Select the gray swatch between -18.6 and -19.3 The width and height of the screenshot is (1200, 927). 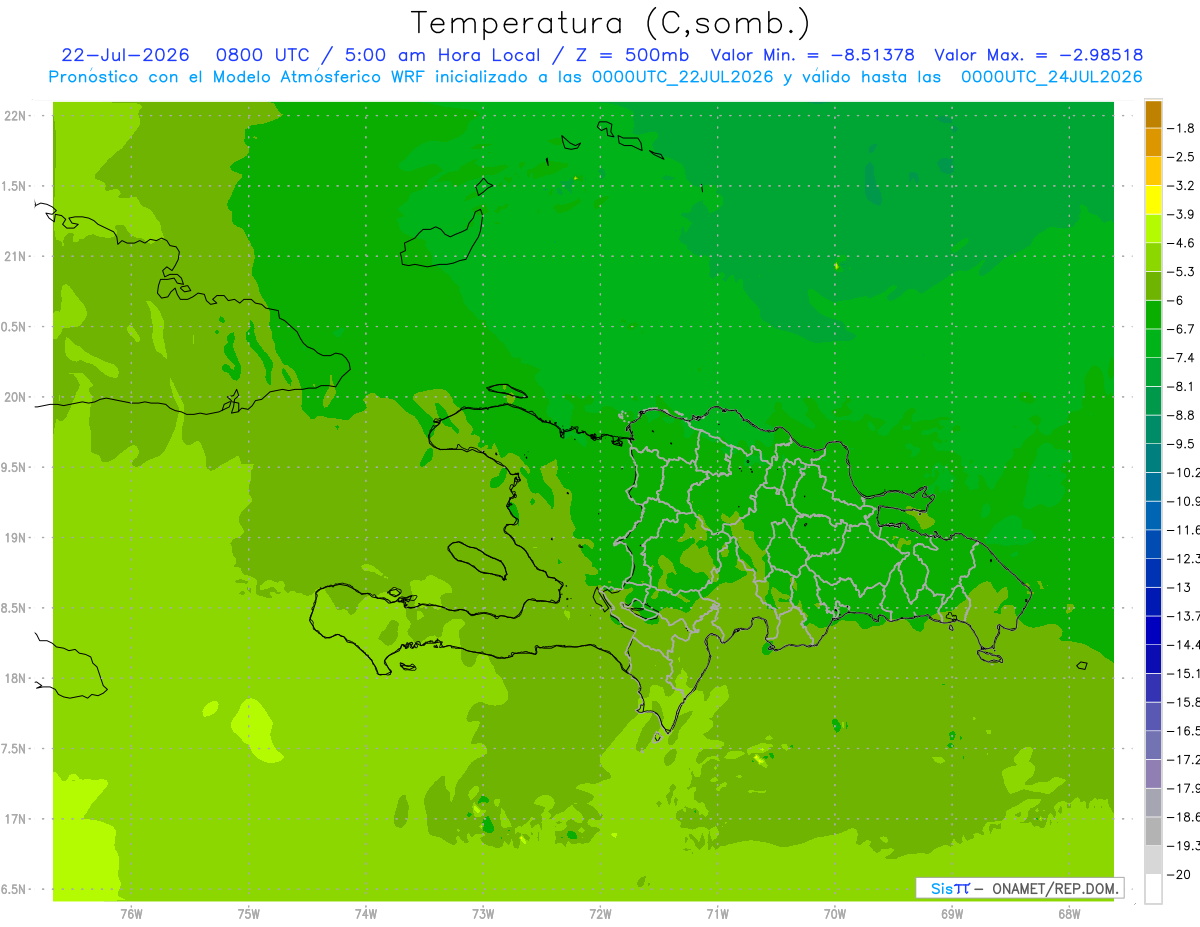(1153, 830)
